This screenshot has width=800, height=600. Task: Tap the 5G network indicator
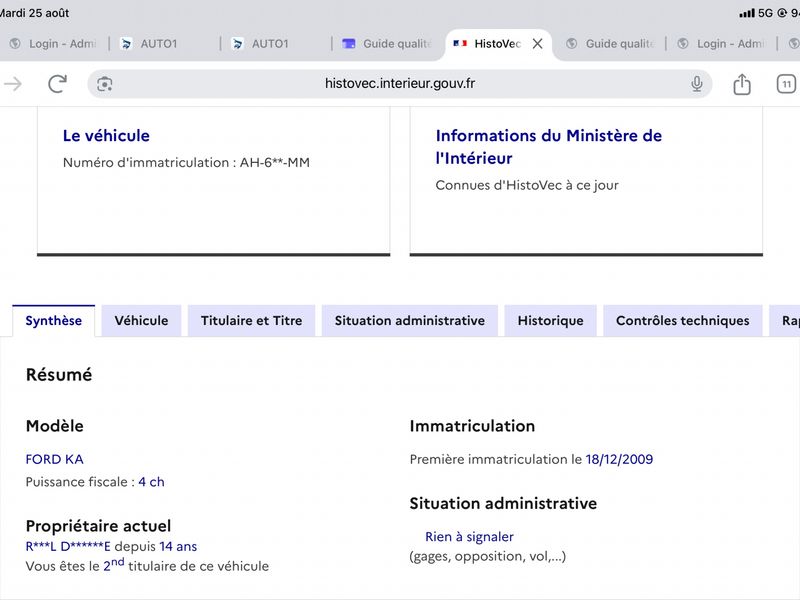[x=765, y=13]
